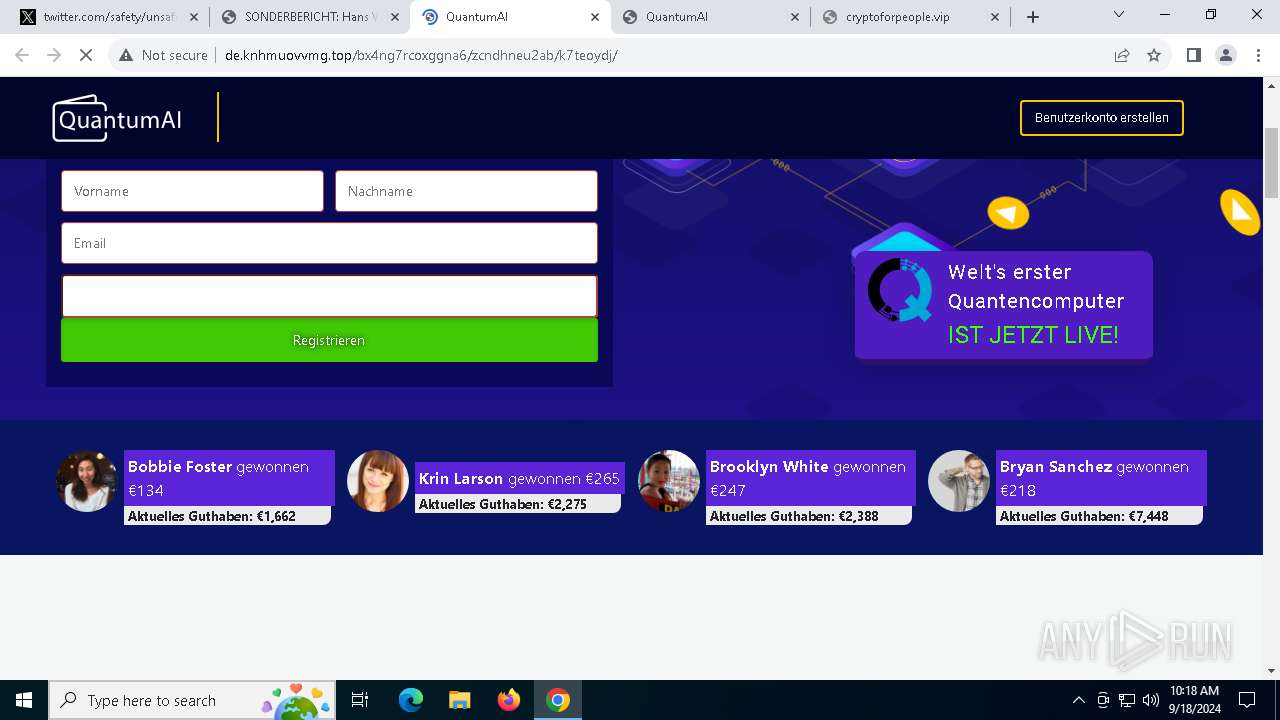
Task: Click Krin Larson's profile photo
Action: coord(378,481)
